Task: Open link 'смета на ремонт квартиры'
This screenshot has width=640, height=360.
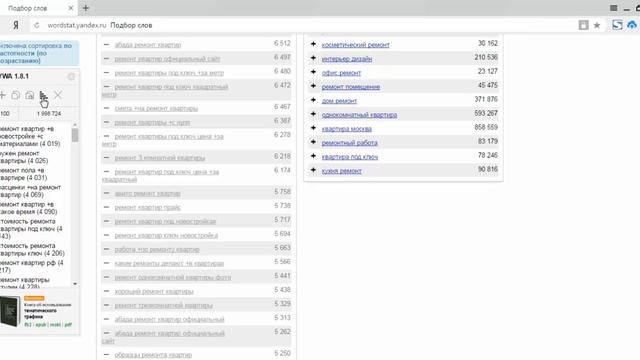Action: (156, 109)
